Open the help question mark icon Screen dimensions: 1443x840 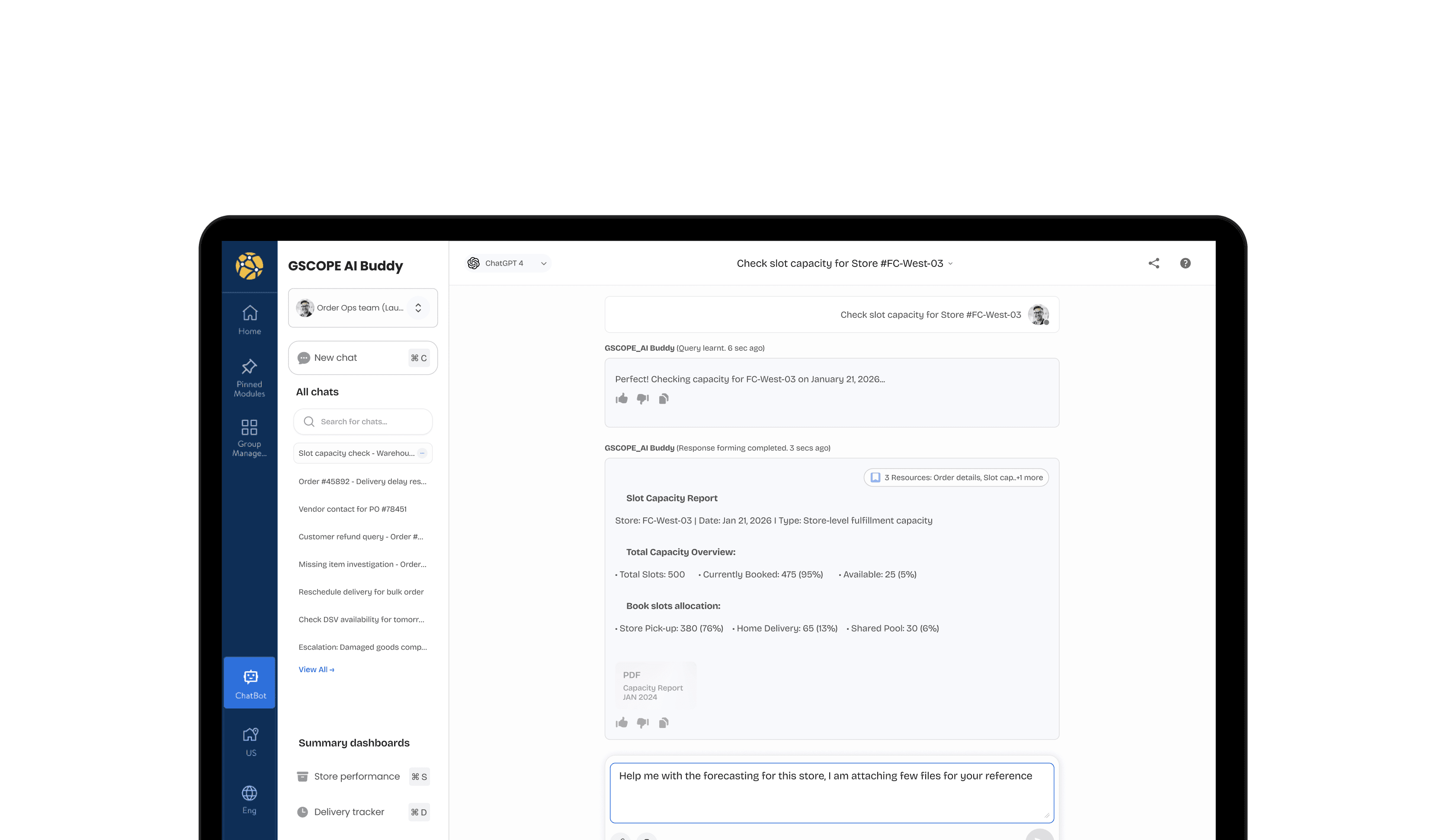click(x=1185, y=263)
